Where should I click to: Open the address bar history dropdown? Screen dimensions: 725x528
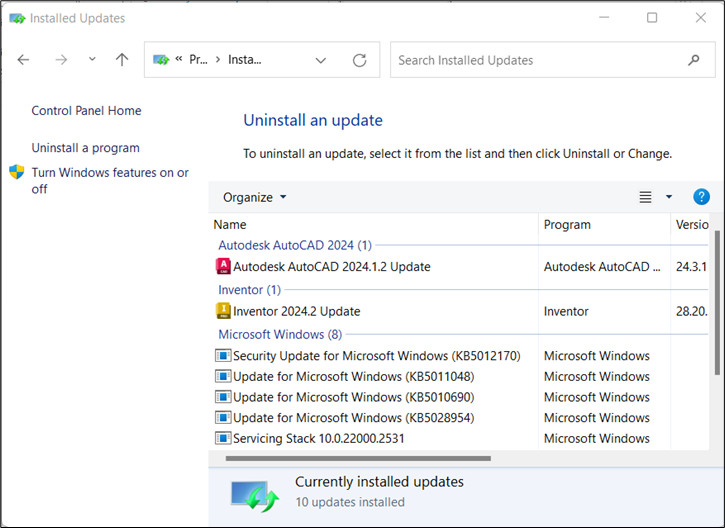(x=321, y=60)
